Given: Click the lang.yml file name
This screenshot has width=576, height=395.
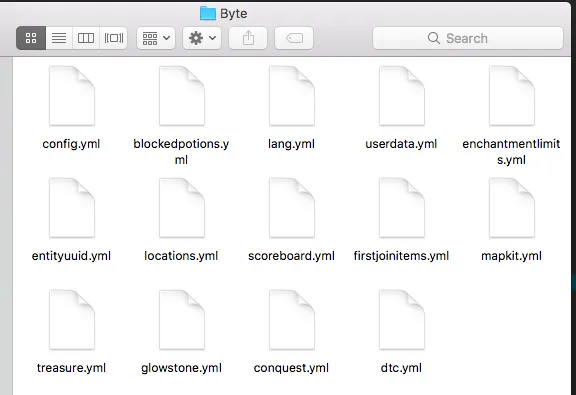Looking at the screenshot, I should click(x=291, y=144).
